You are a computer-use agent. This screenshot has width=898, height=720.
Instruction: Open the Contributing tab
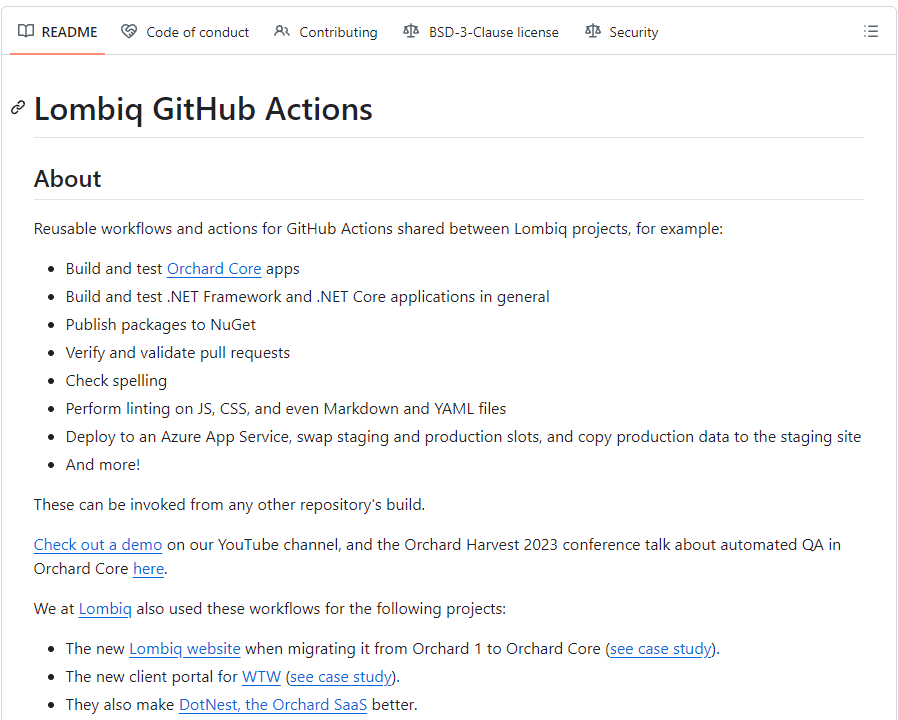(325, 32)
